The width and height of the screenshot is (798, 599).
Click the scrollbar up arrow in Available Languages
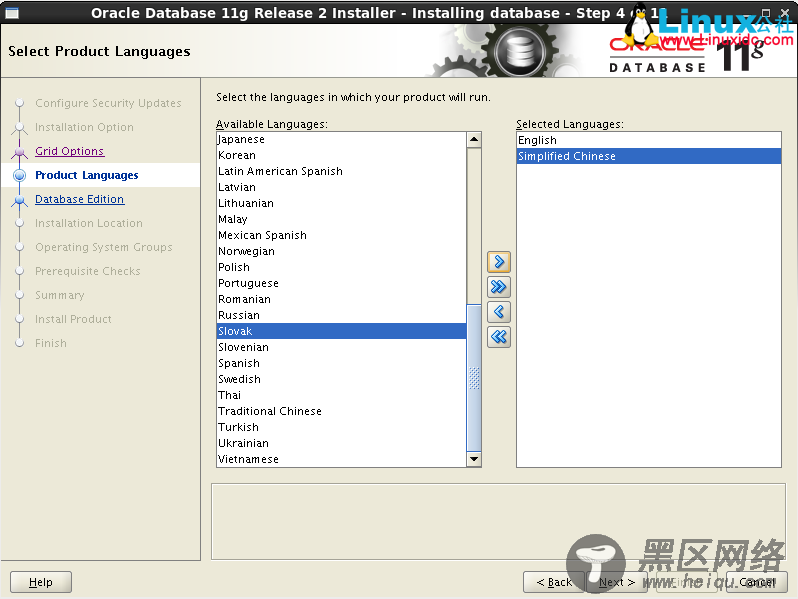tap(474, 139)
